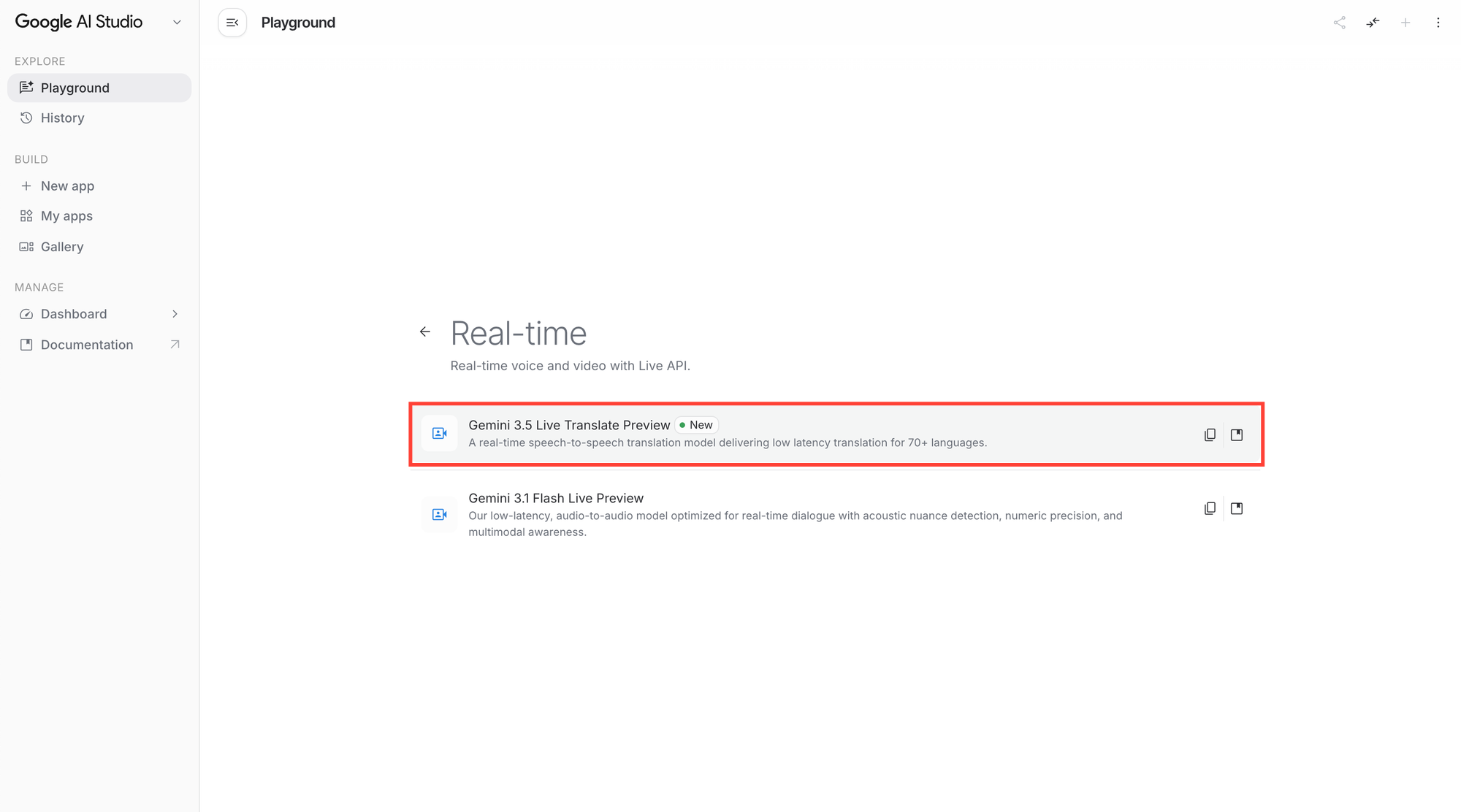Click the Playground title in header
This screenshot has width=1461, height=812.
[298, 23]
